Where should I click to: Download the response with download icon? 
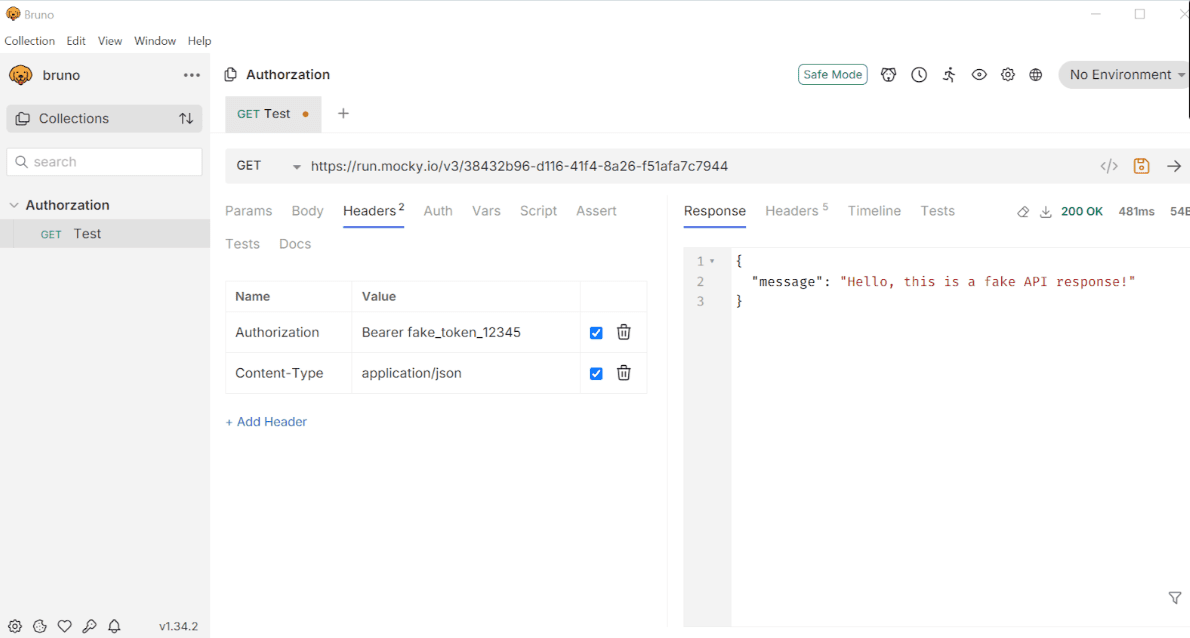point(1046,212)
